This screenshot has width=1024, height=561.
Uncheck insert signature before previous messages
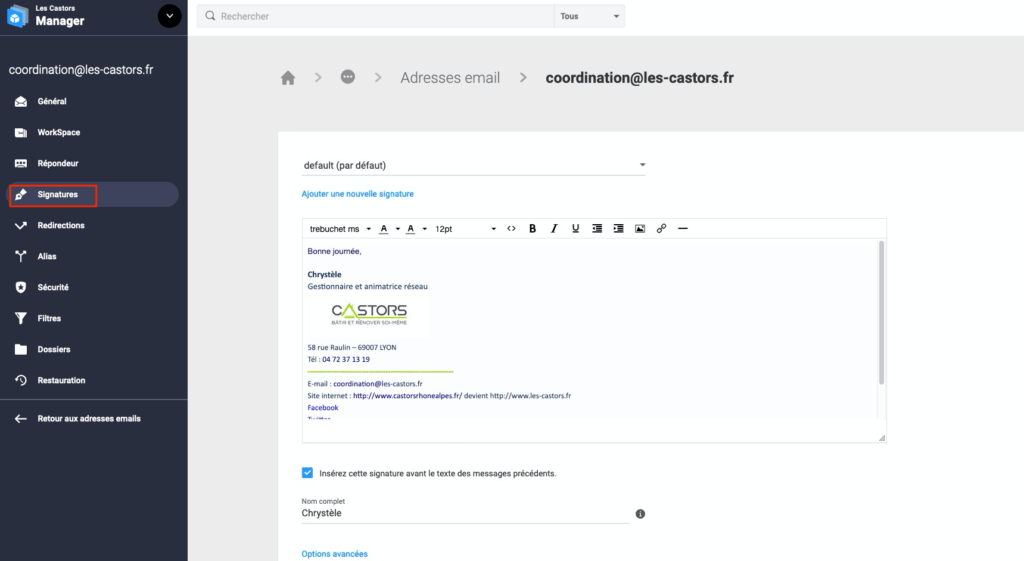(x=307, y=473)
